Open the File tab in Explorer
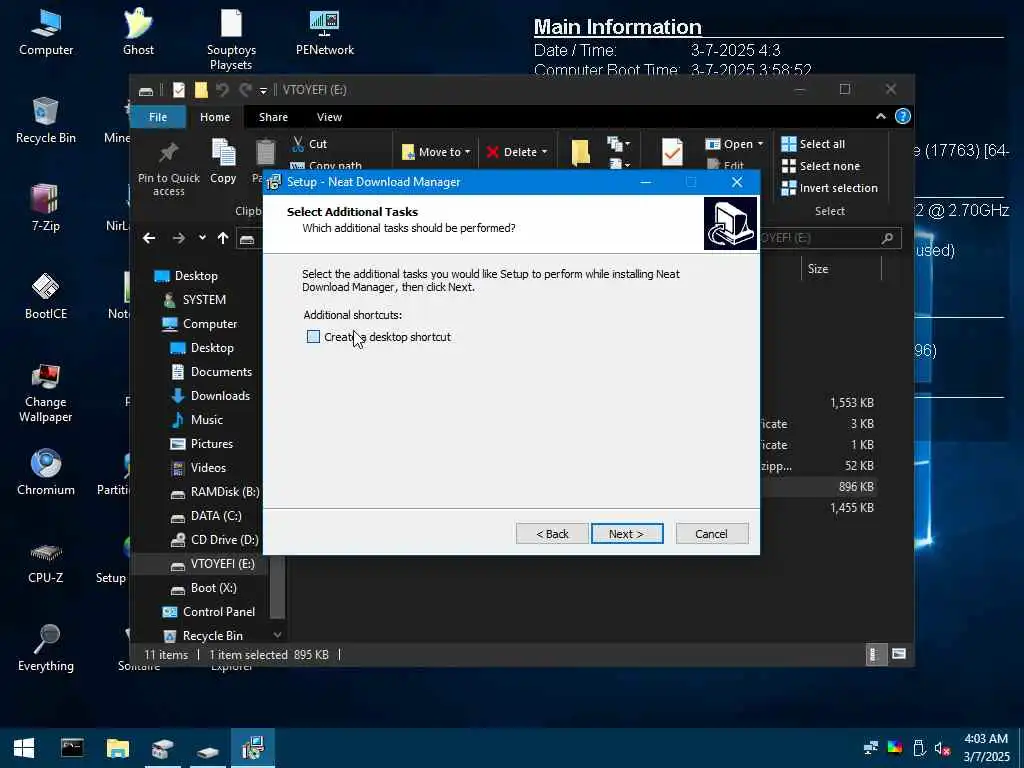This screenshot has width=1024, height=768. pyautogui.click(x=158, y=117)
